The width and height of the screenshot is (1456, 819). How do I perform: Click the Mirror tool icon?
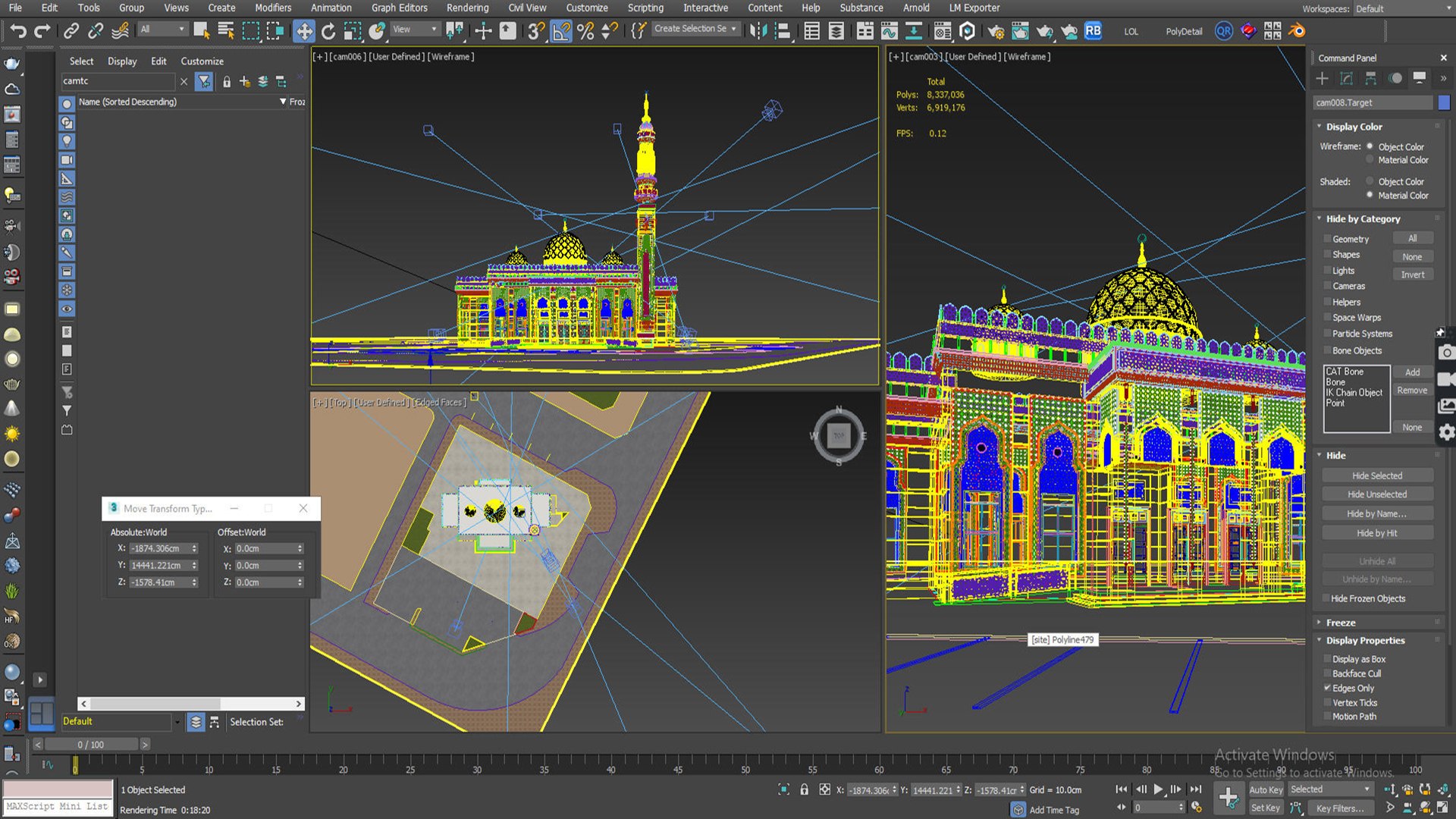coord(758,31)
